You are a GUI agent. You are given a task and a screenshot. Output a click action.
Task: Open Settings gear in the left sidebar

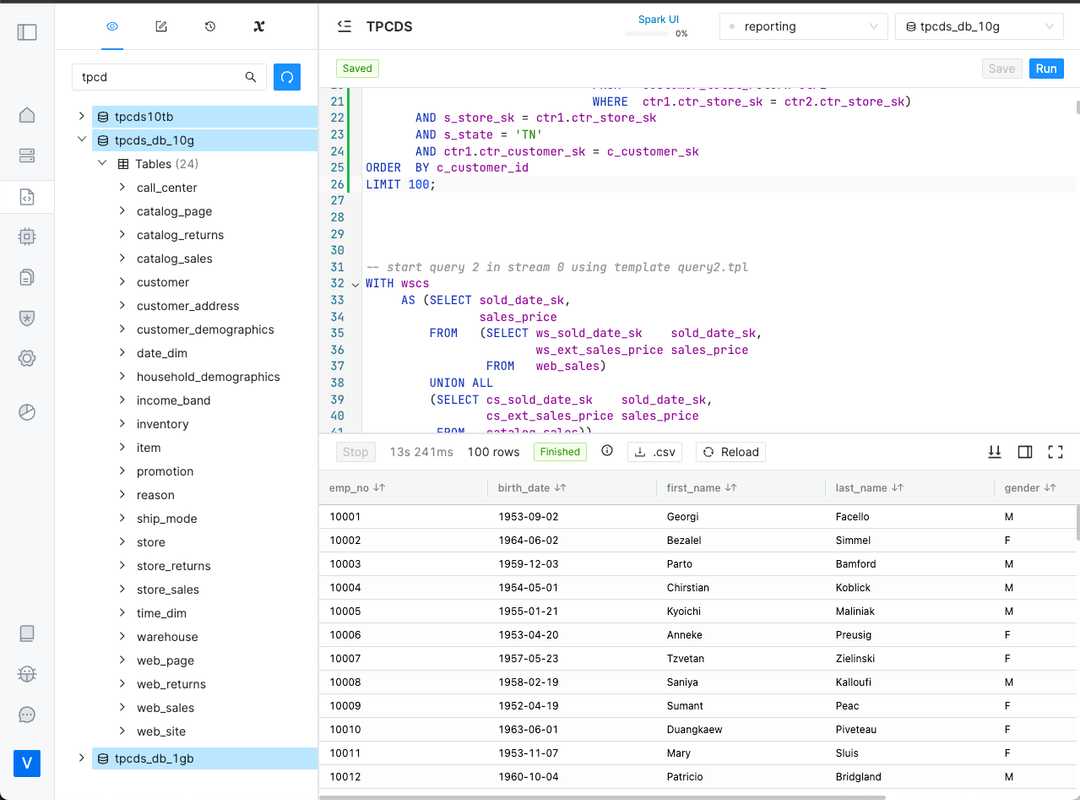tap(26, 358)
